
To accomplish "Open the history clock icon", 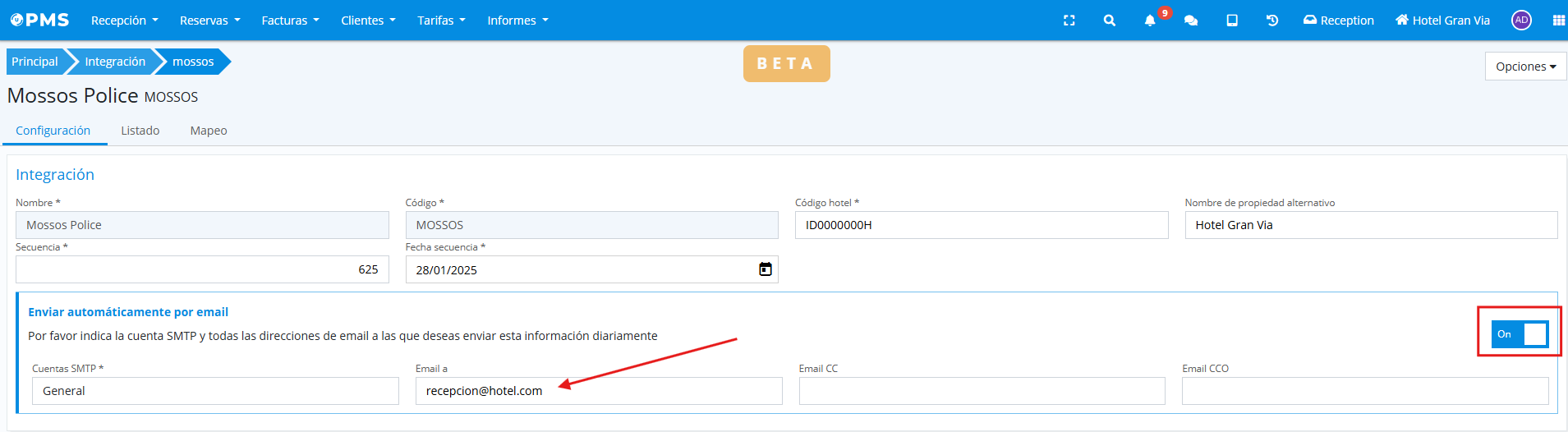I will (x=1271, y=21).
